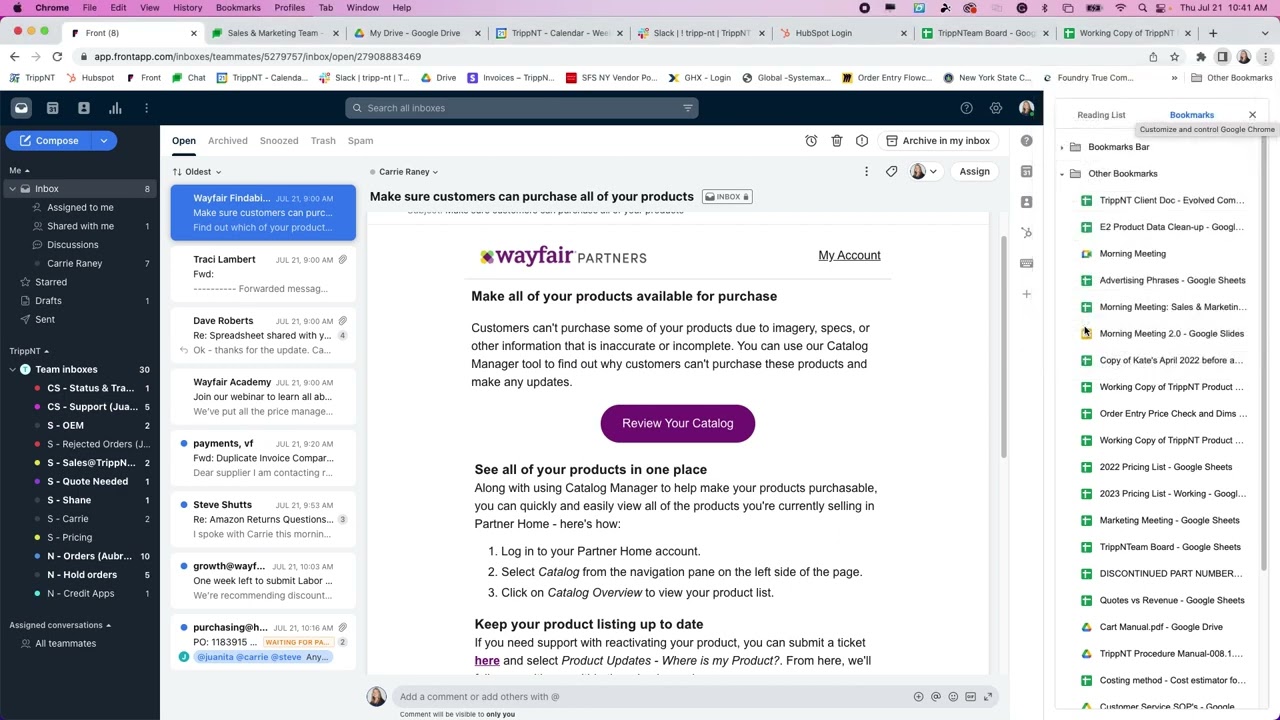Open conversation more options dots
This screenshot has width=1280, height=720.
point(866,172)
